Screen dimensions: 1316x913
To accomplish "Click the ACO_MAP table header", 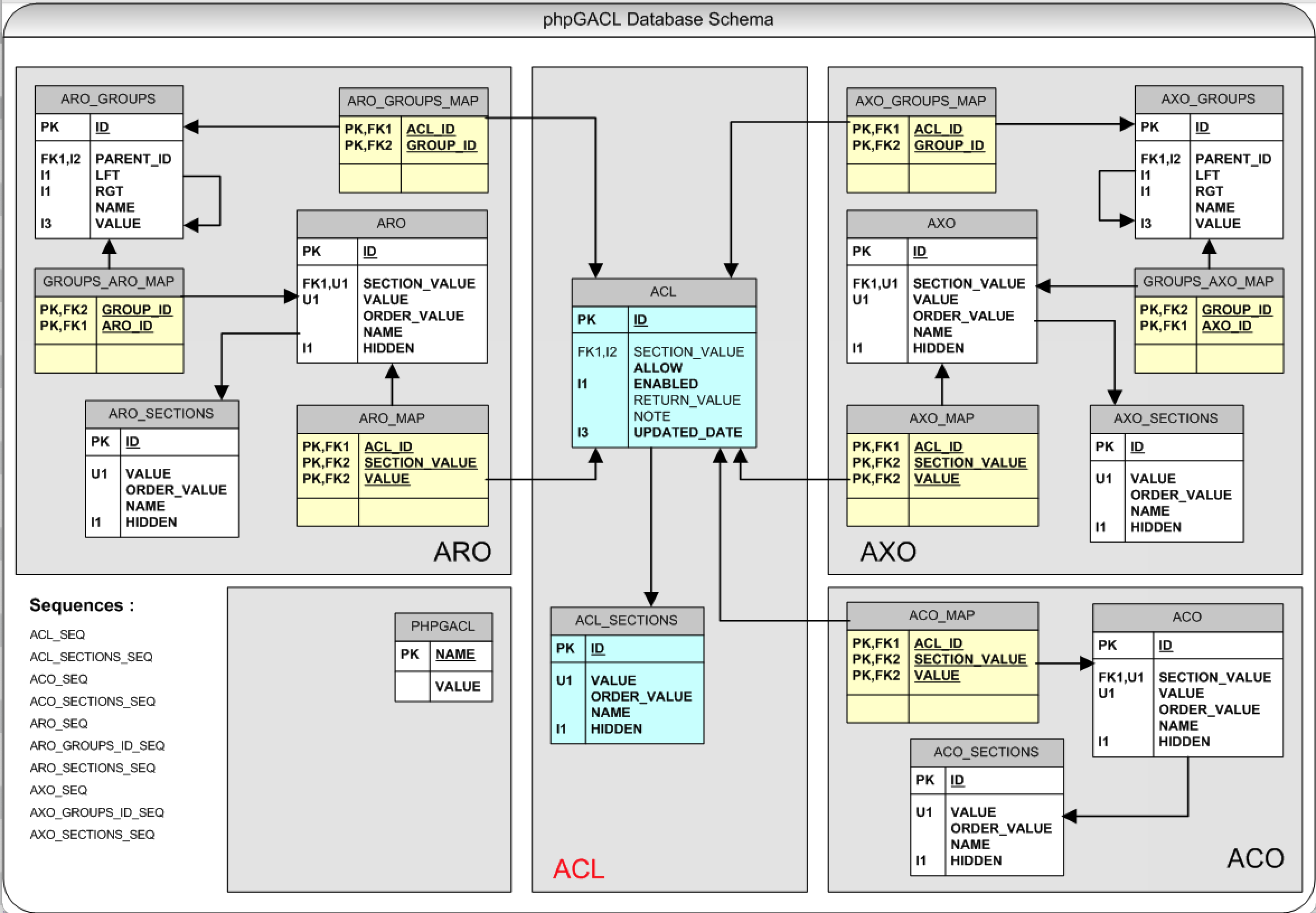I will pos(941,615).
